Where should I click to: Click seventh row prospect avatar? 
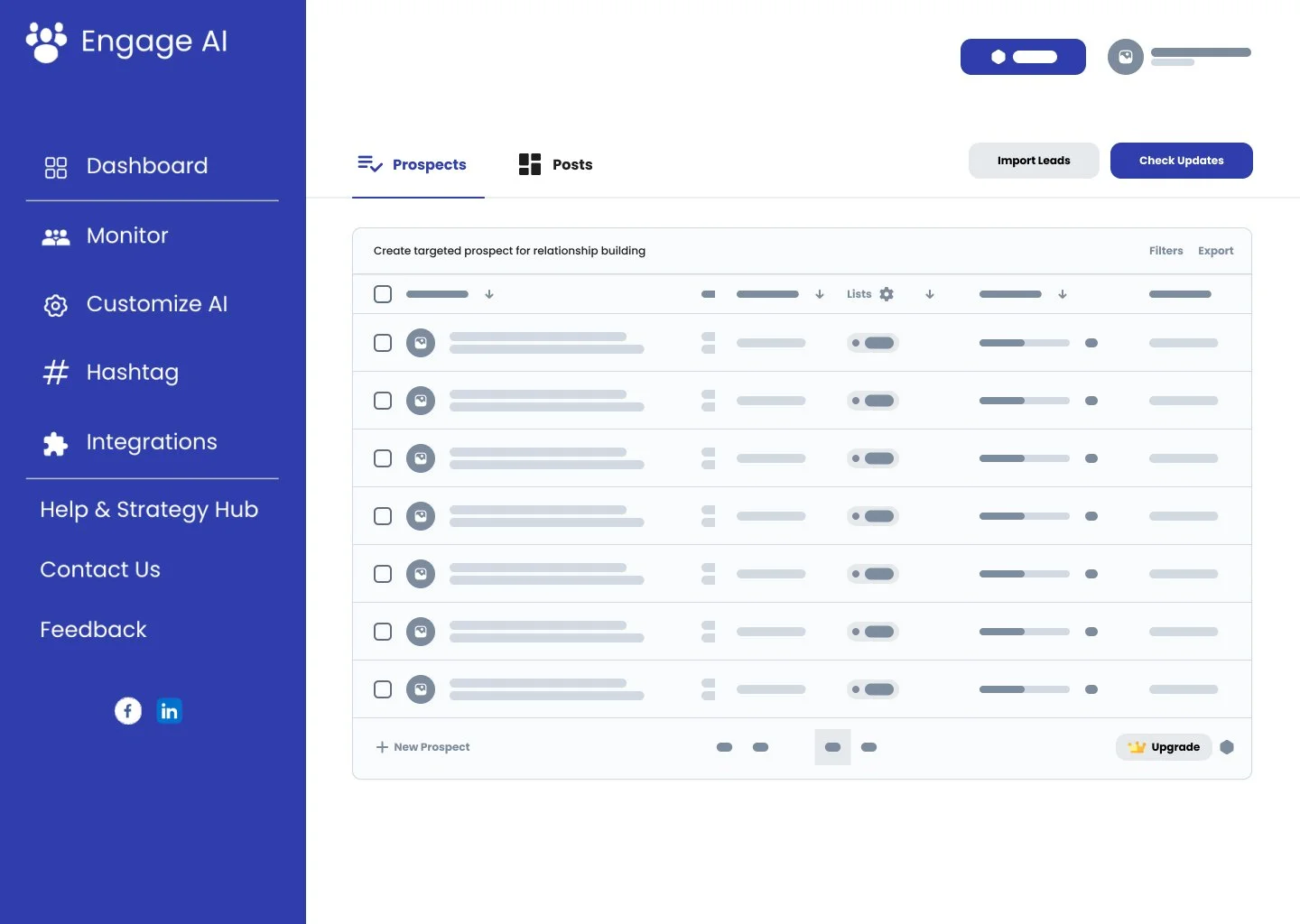click(x=421, y=689)
